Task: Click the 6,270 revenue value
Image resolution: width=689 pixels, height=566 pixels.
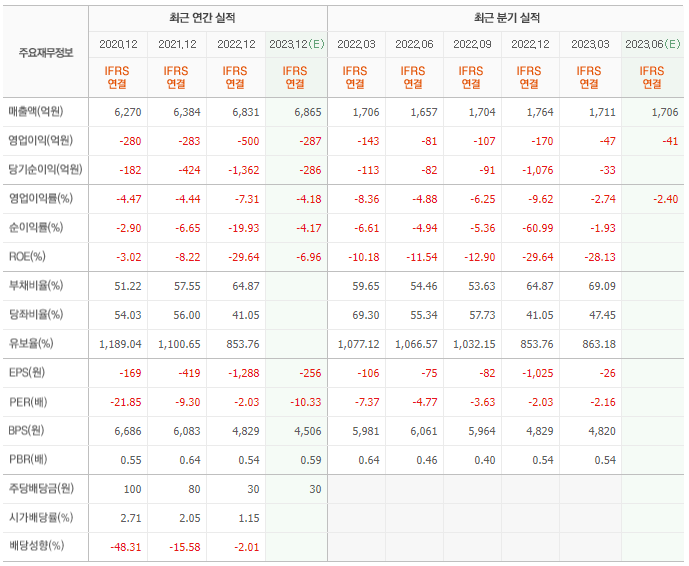Action: pyautogui.click(x=128, y=112)
